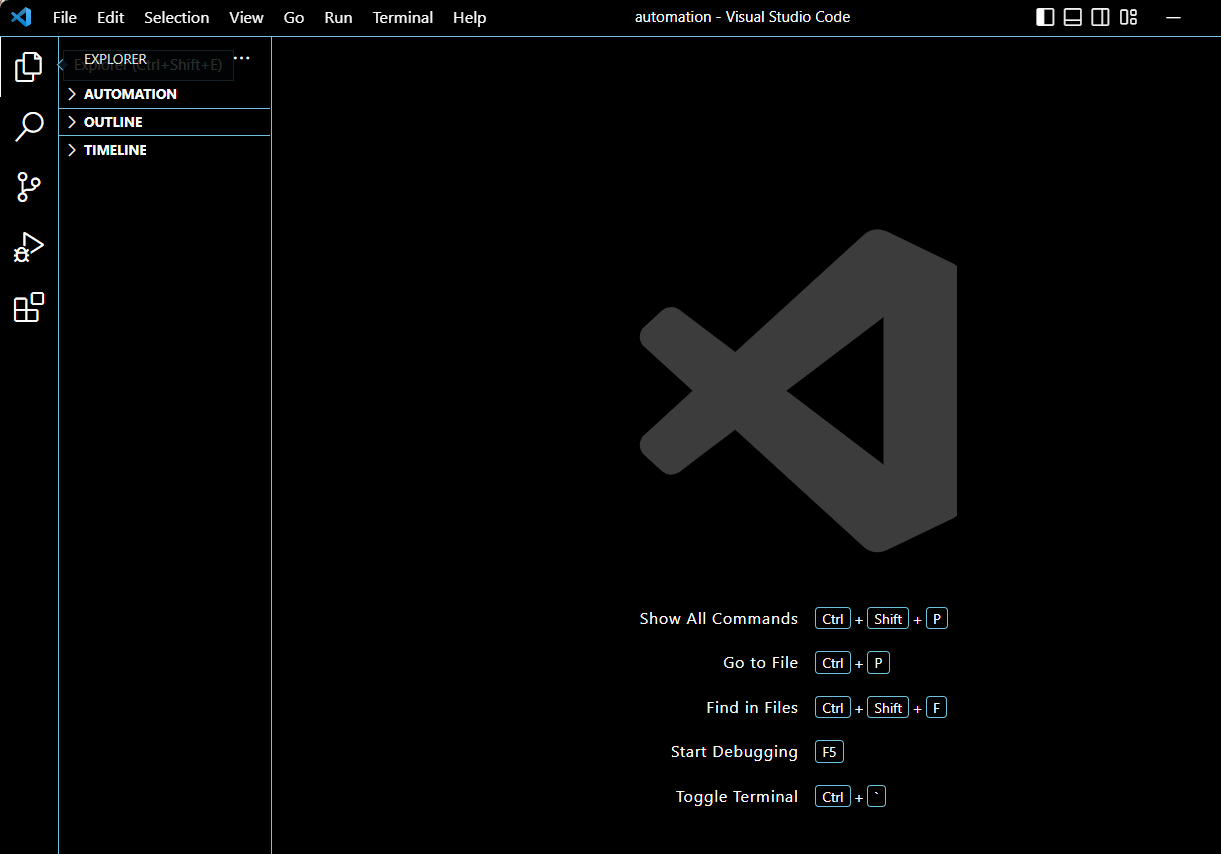
Task: Click the VS Code logo in title bar
Action: [21, 17]
